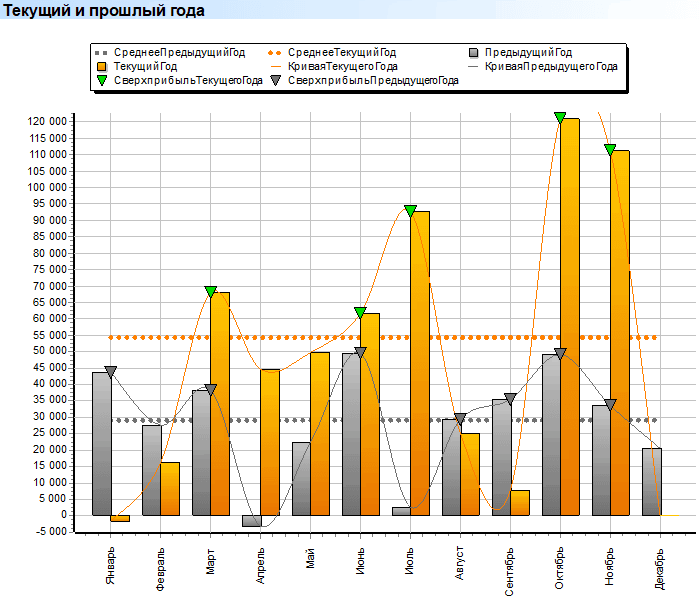The width and height of the screenshot is (700, 600).
Task: Click the green triangle legend icon
Action: (x=102, y=80)
